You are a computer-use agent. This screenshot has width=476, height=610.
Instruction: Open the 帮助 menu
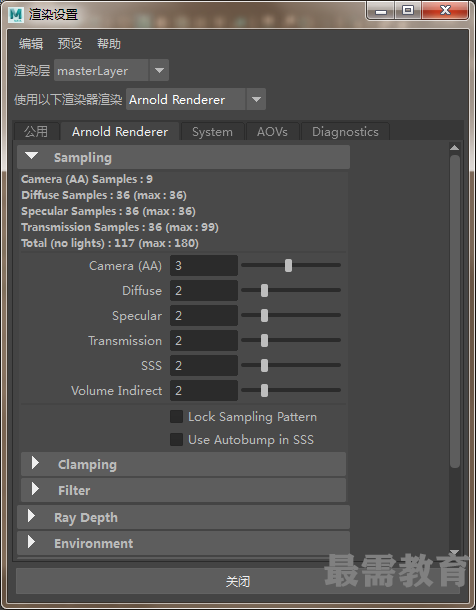[x=109, y=44]
